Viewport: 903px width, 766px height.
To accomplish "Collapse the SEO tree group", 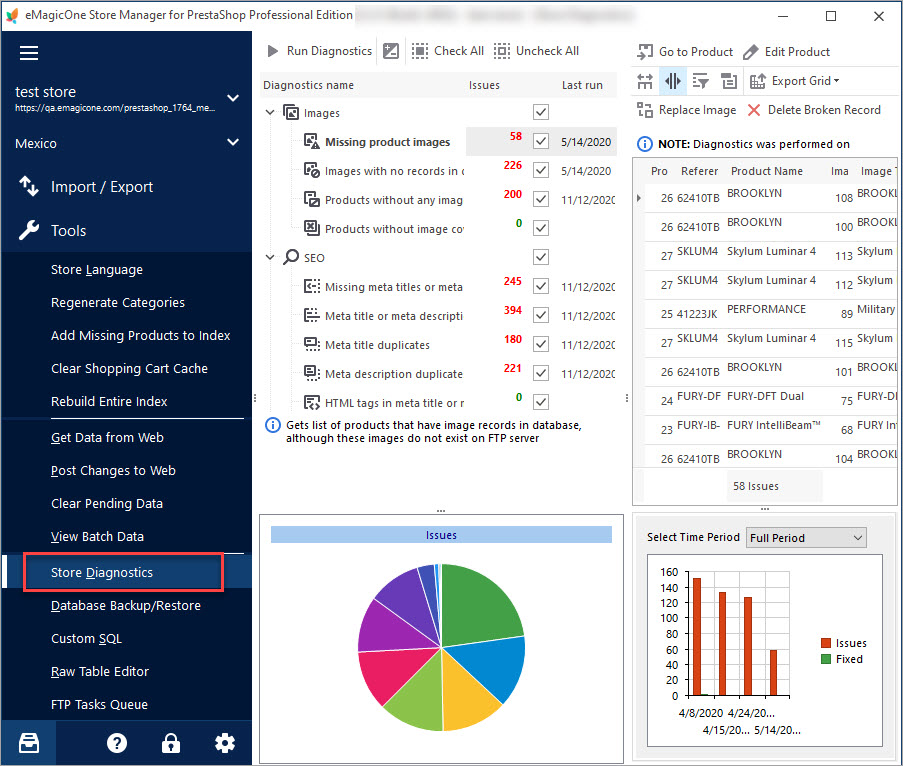I will pyautogui.click(x=270, y=257).
